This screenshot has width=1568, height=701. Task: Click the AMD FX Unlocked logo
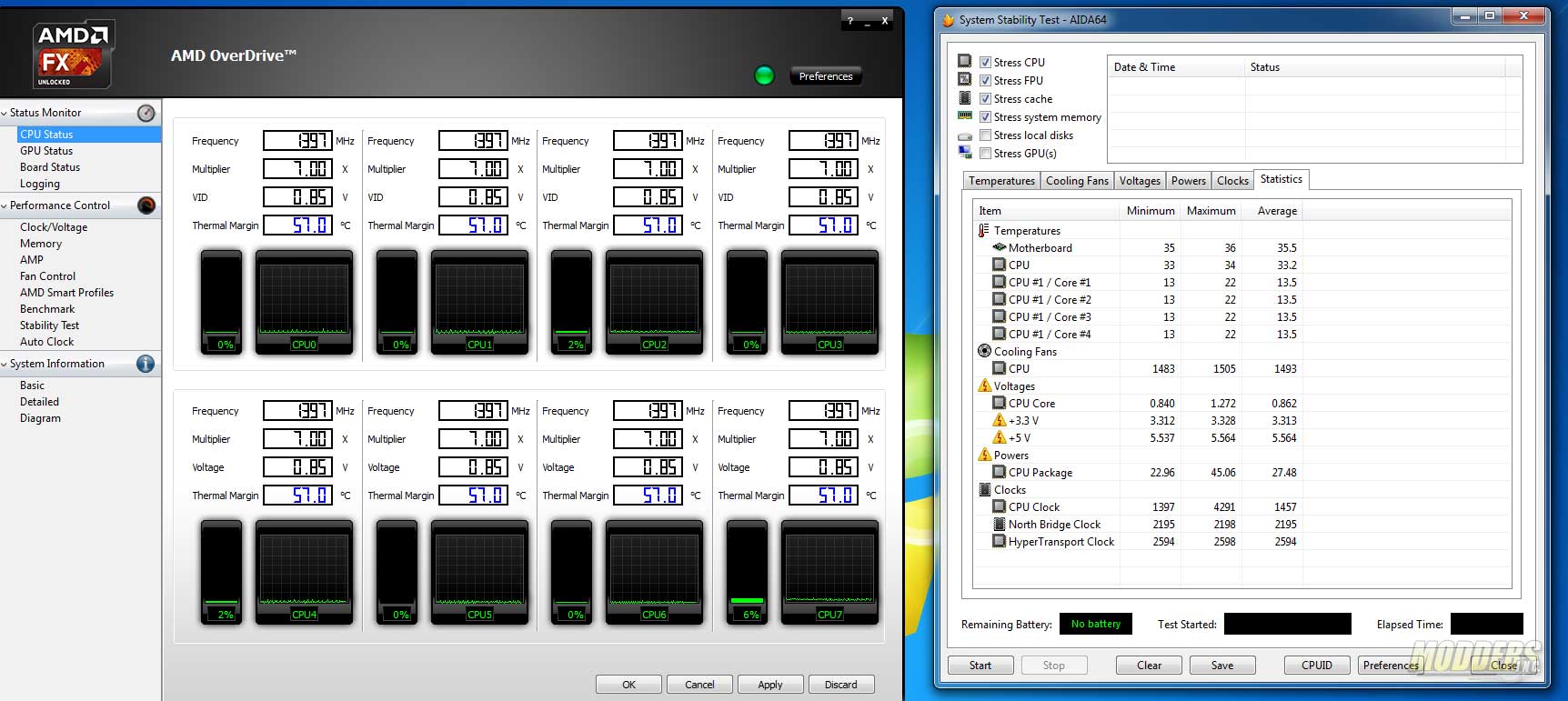(73, 55)
